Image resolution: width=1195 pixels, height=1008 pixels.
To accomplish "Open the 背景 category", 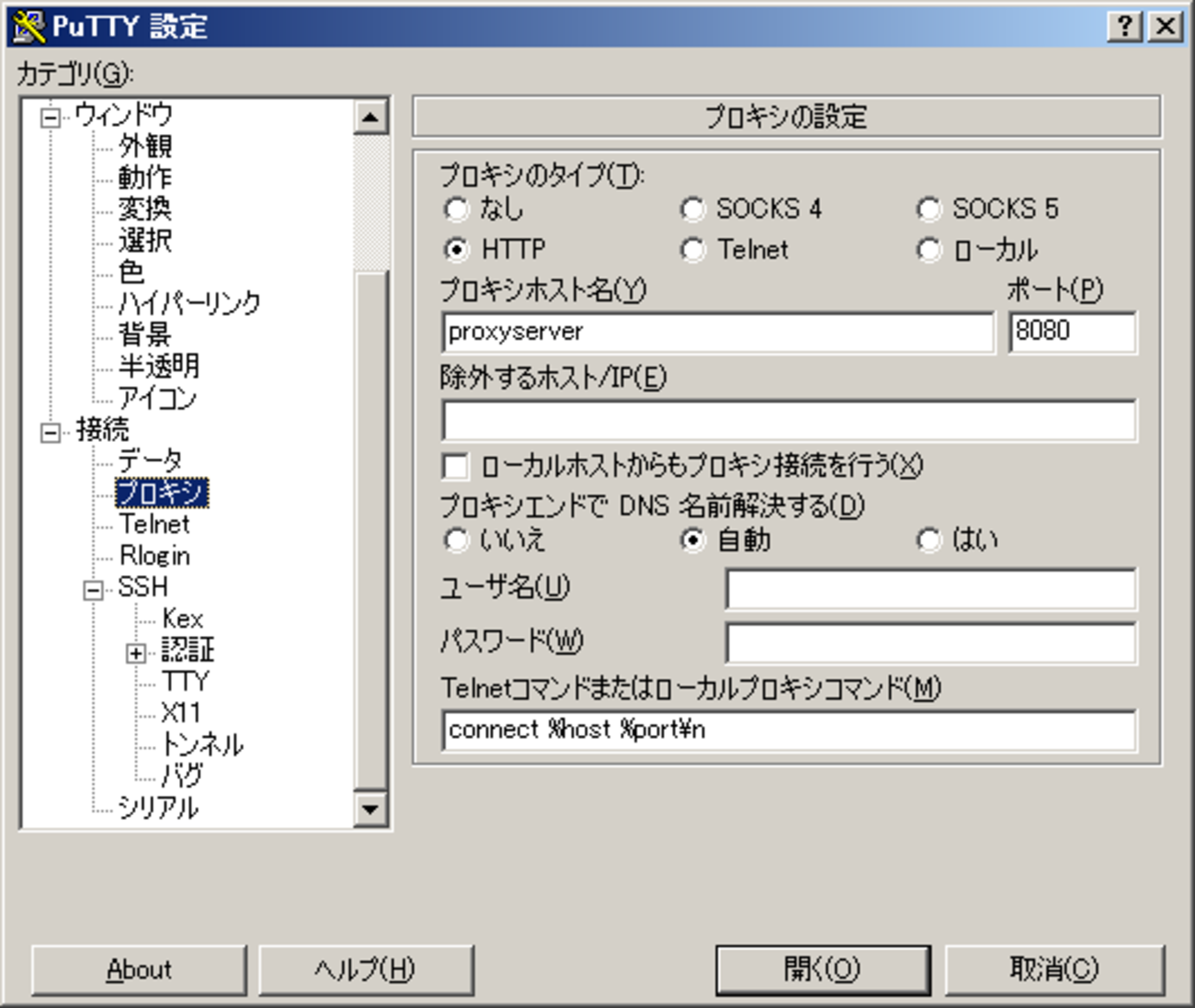I will [145, 334].
